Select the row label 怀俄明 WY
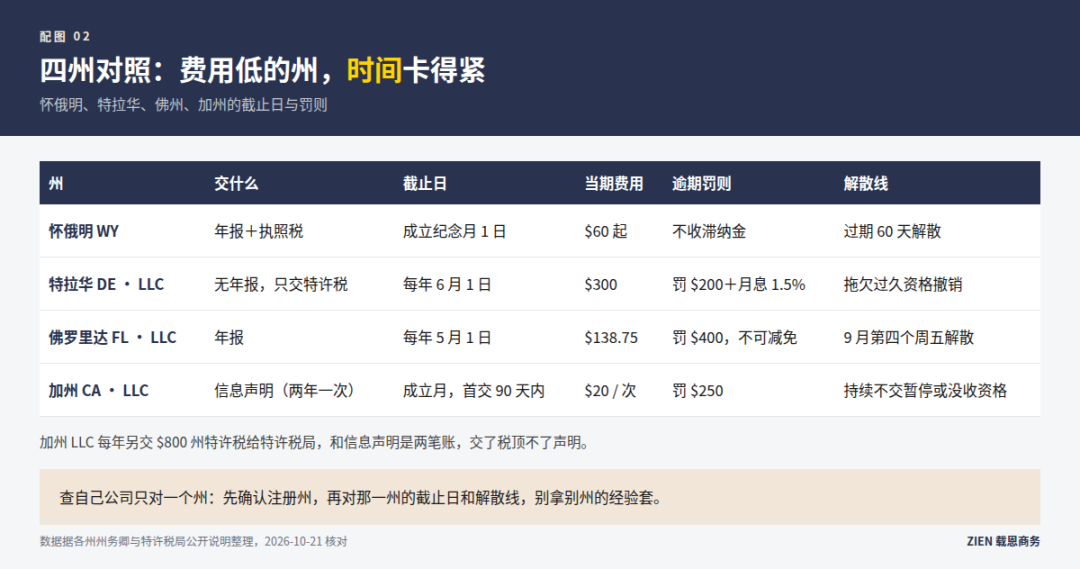The width and height of the screenshot is (1080, 569). pyautogui.click(x=83, y=231)
